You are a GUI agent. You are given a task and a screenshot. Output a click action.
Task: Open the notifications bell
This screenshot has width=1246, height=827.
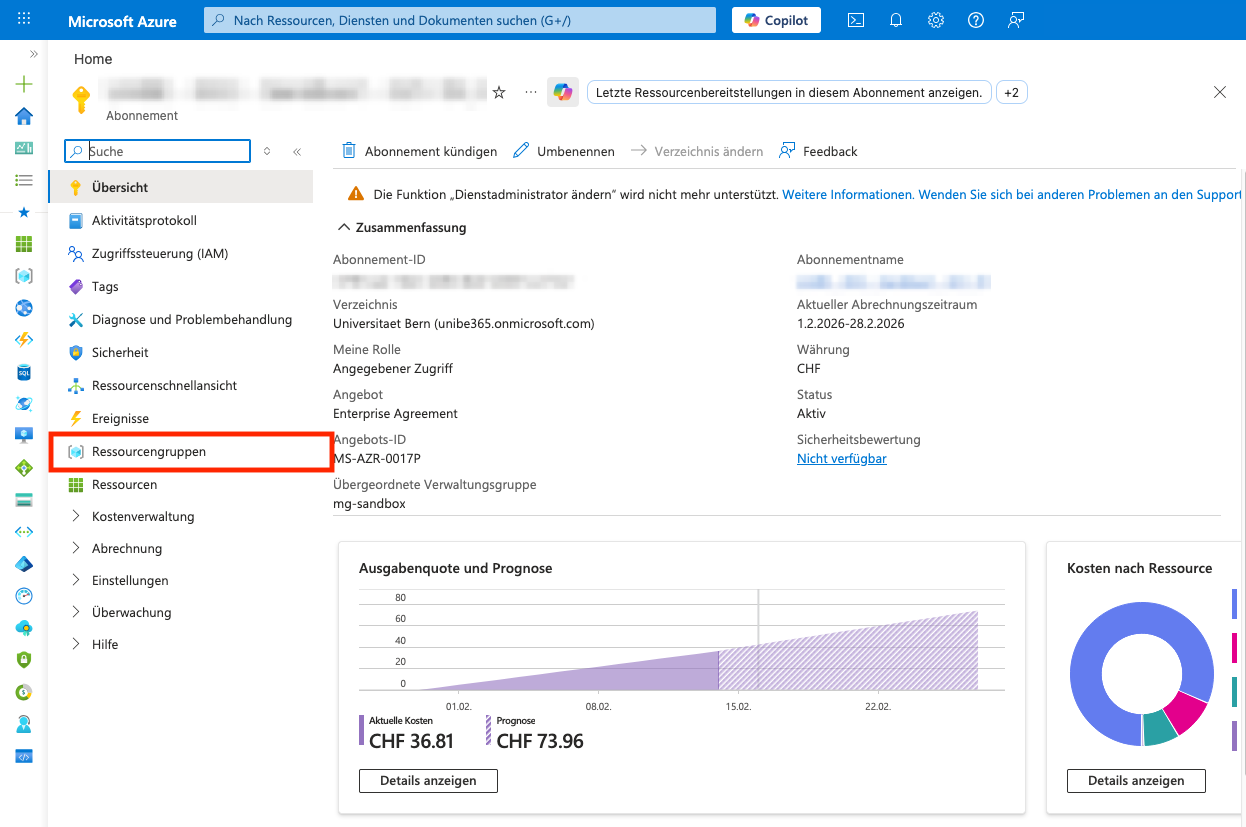point(895,20)
